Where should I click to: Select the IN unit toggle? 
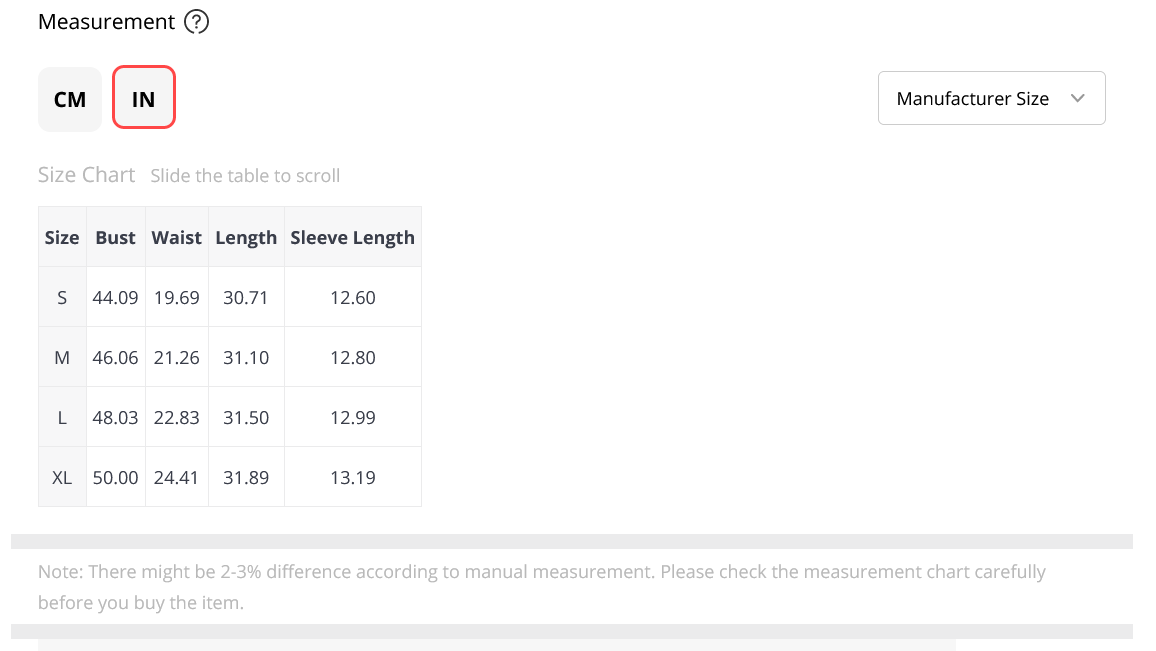[144, 97]
